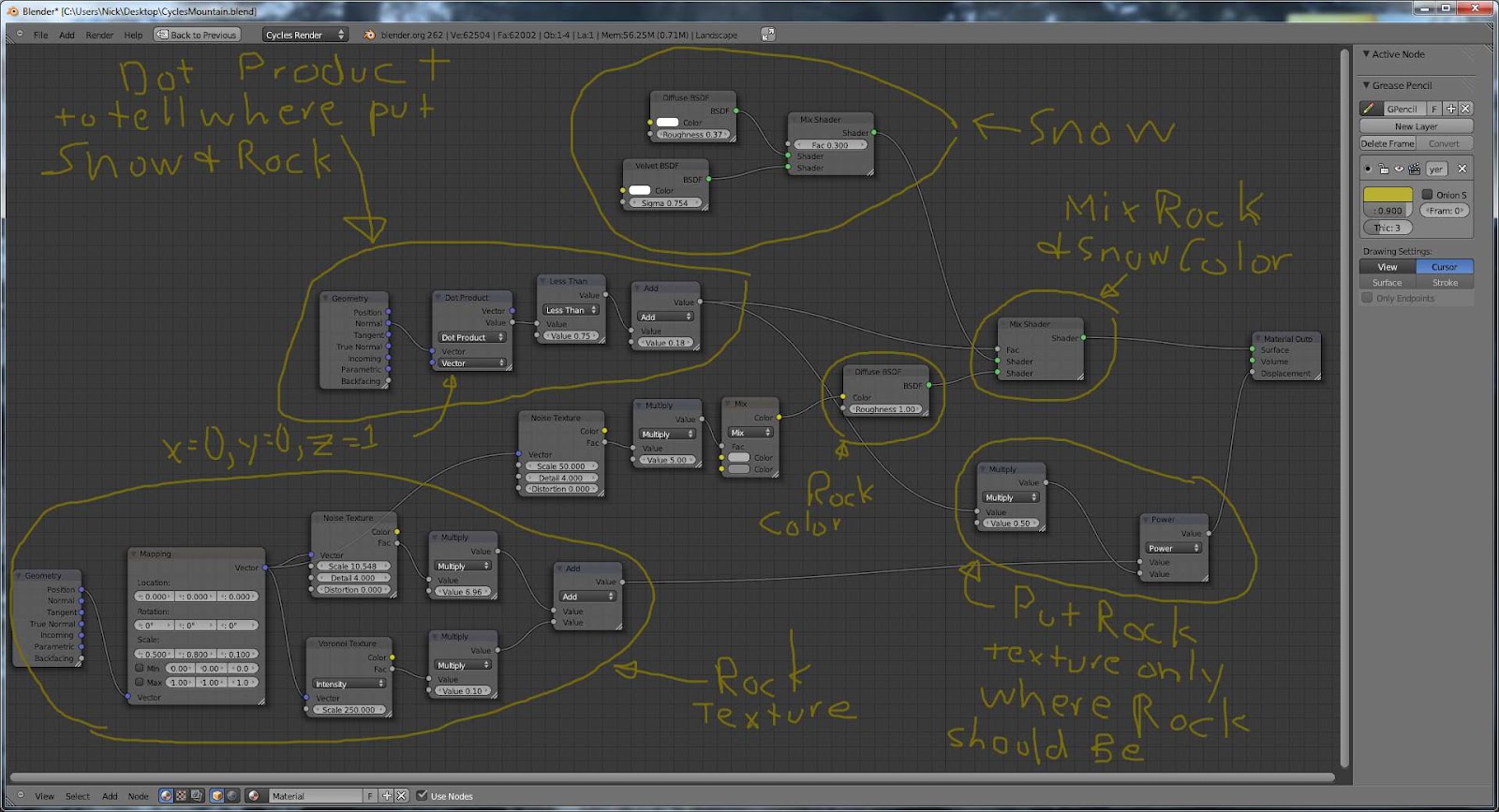Toggle Min checkbox in Mapping node
Image resolution: width=1499 pixels, height=812 pixels.
(140, 669)
